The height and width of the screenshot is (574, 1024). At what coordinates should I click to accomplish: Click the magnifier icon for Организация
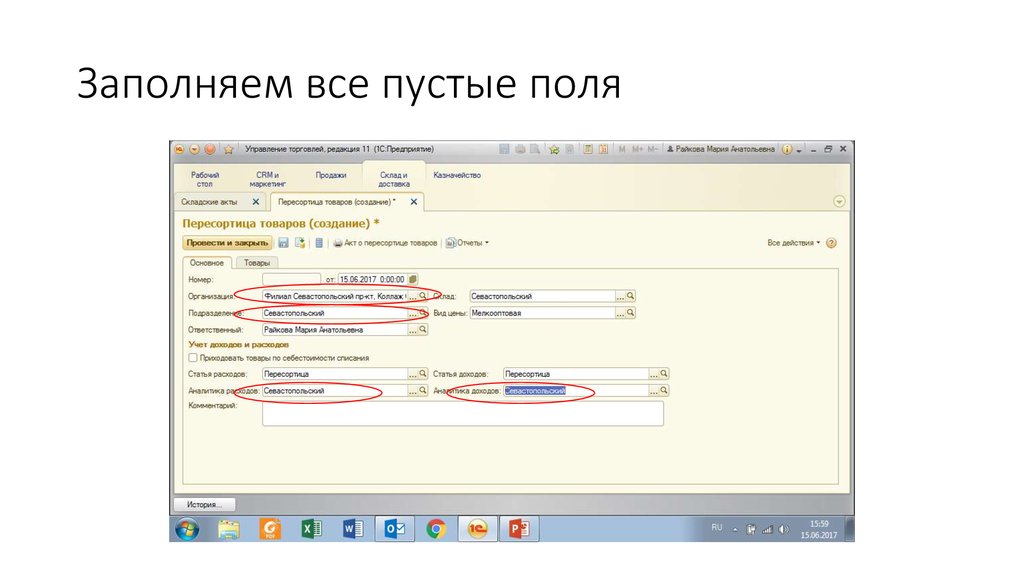(423, 296)
